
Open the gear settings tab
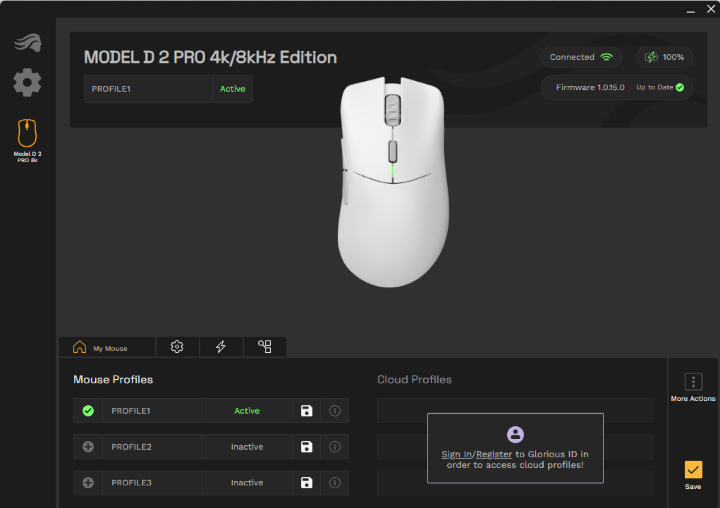tap(177, 347)
